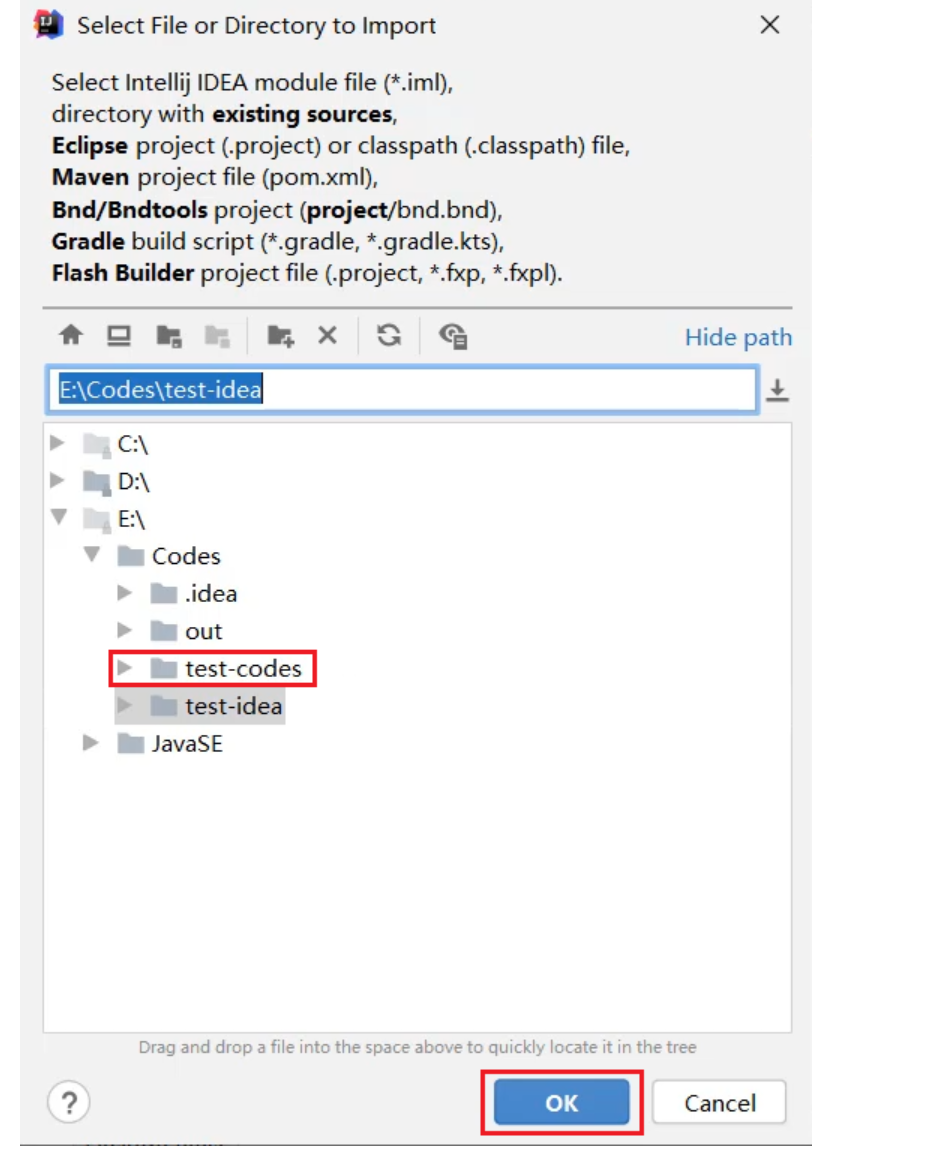Jump to the project directory icon
Image resolution: width=925 pixels, height=1157 pixels.
[x=168, y=336]
